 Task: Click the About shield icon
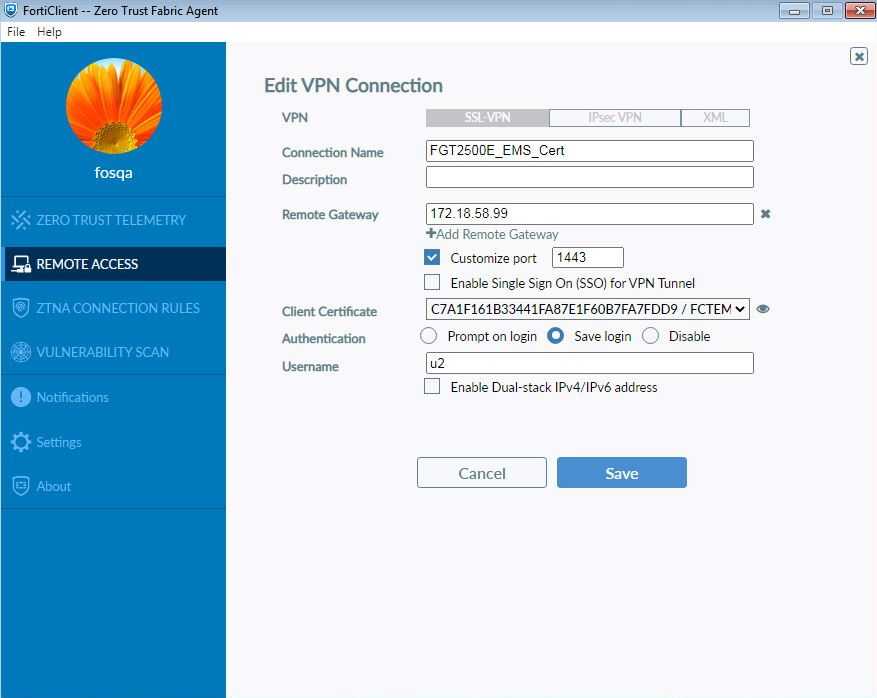point(21,486)
